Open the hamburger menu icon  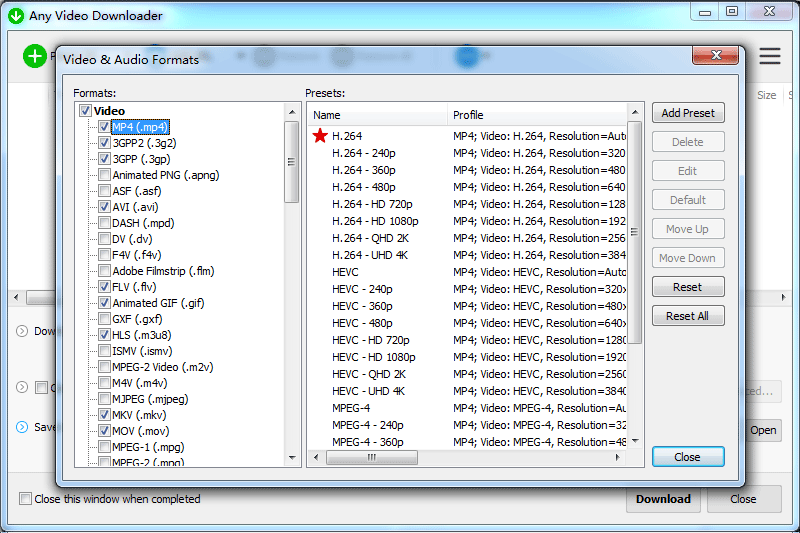[769, 56]
